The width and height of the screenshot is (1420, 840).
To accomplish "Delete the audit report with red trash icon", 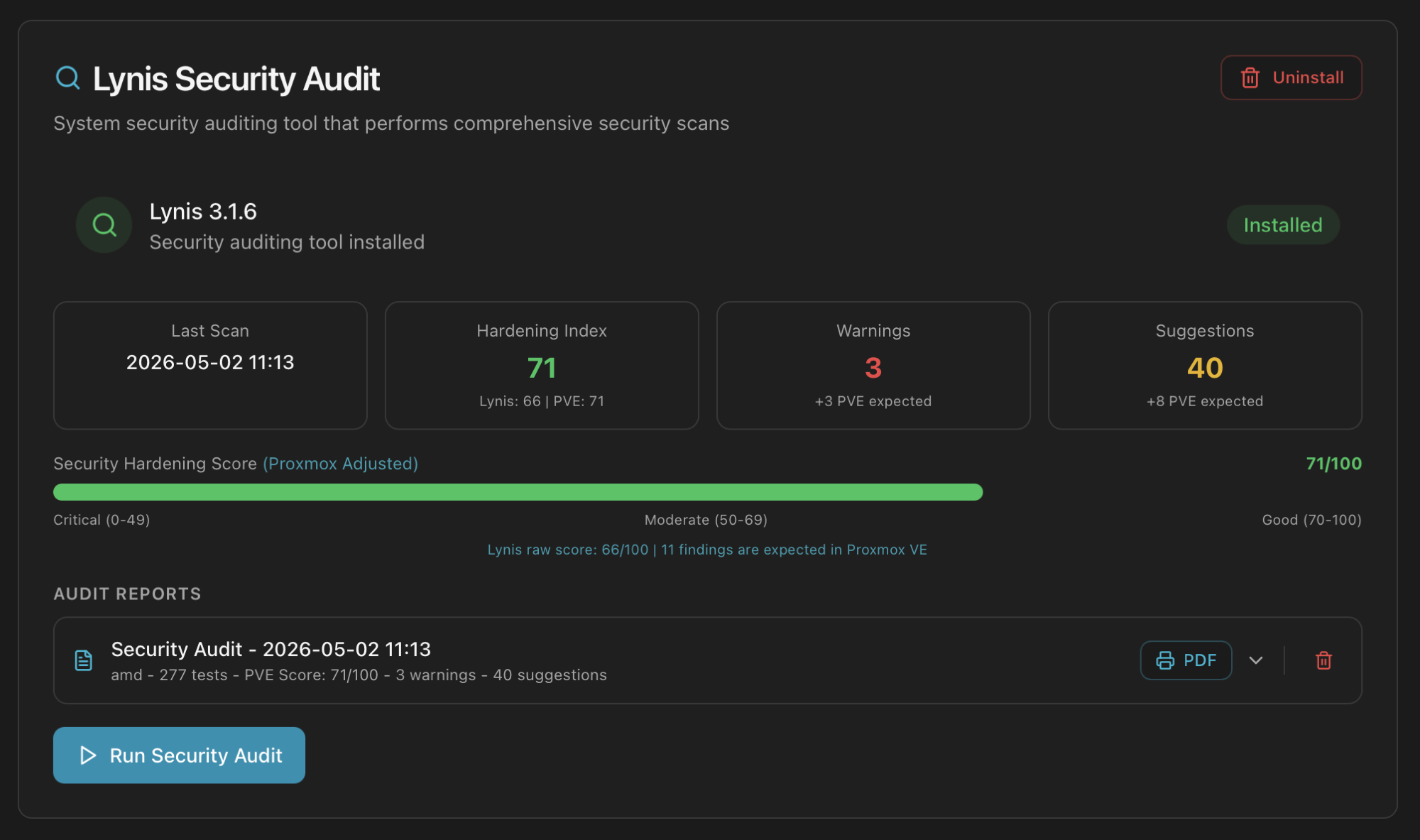I will pyautogui.click(x=1323, y=660).
